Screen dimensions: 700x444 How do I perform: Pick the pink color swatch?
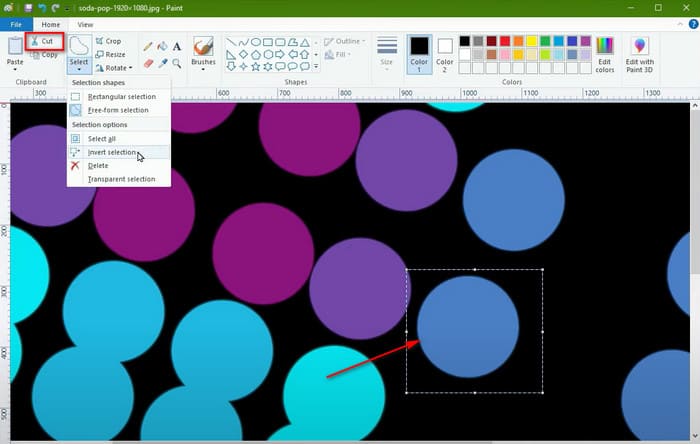click(x=505, y=54)
